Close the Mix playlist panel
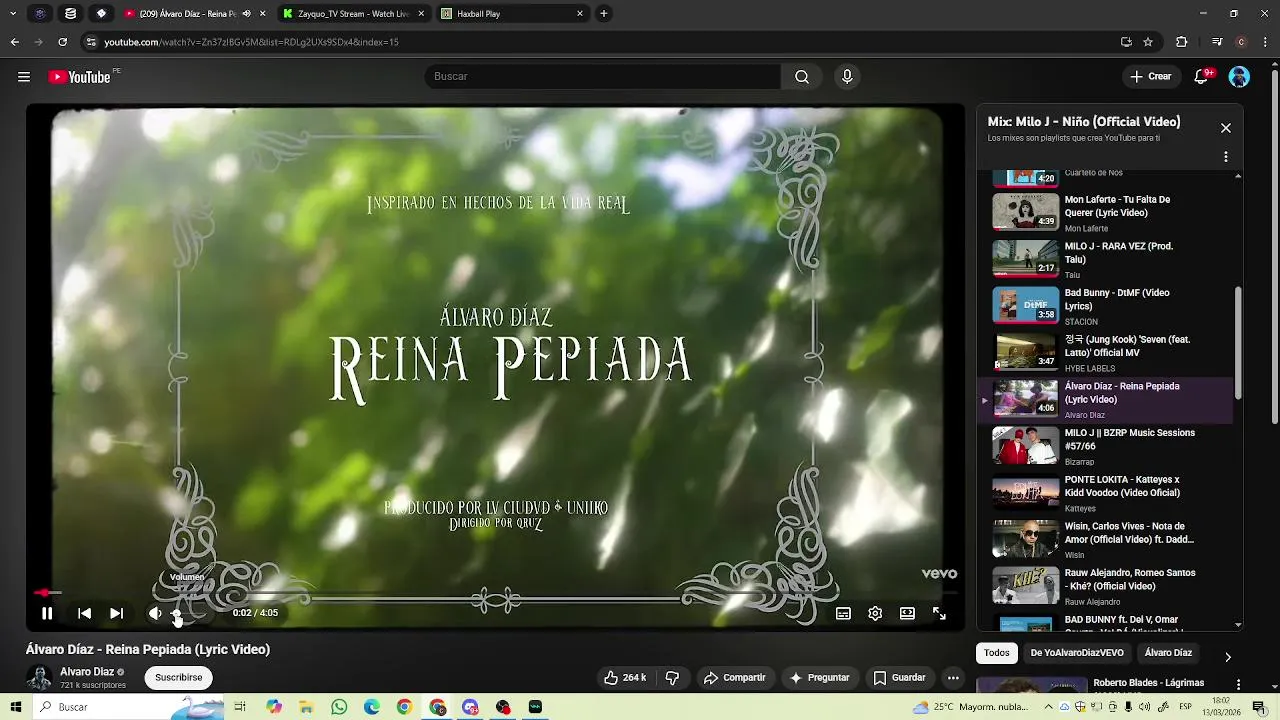 pos(1226,128)
